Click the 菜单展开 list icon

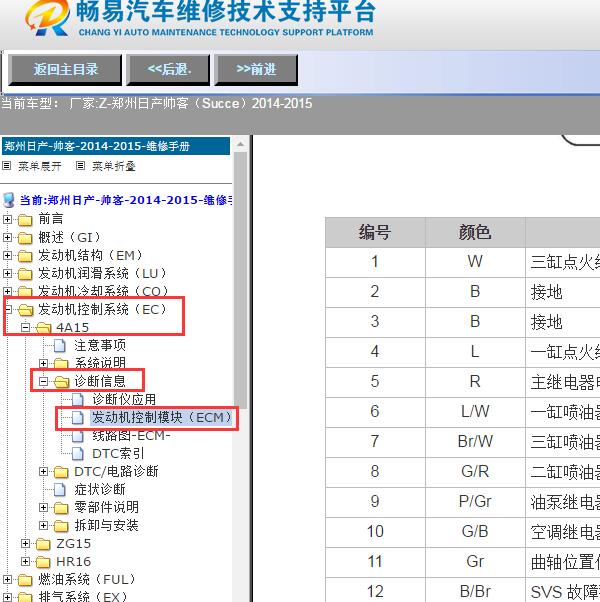point(7,166)
